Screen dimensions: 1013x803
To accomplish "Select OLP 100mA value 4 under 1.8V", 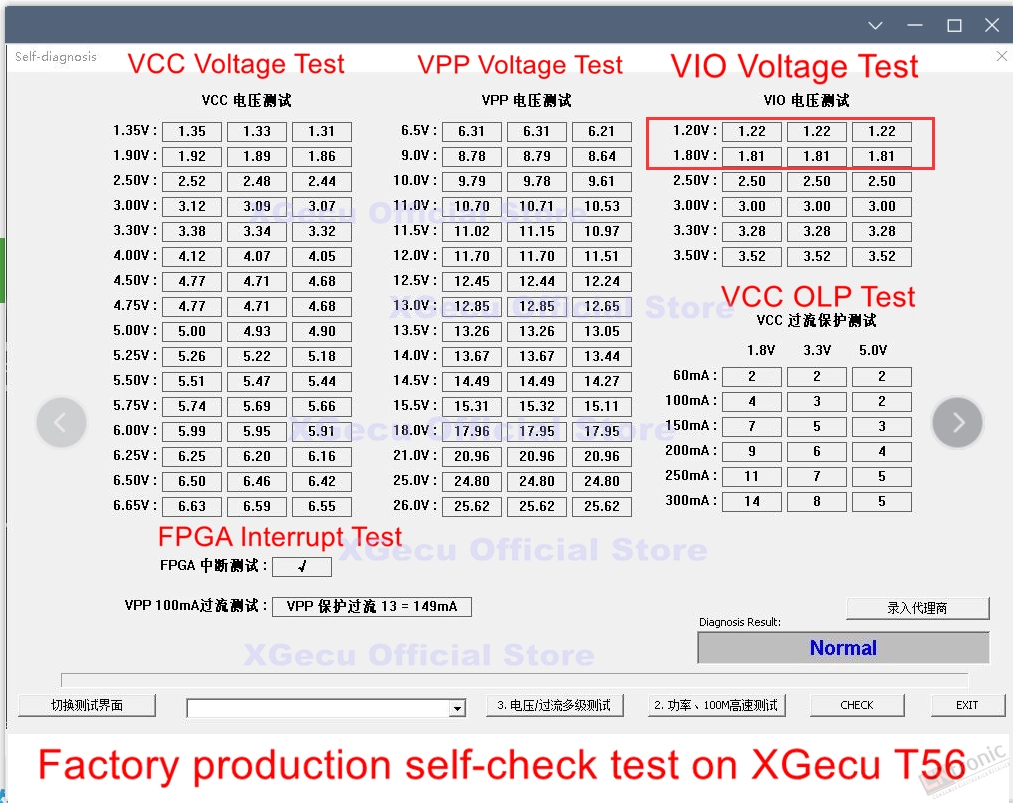I will [x=752, y=402].
